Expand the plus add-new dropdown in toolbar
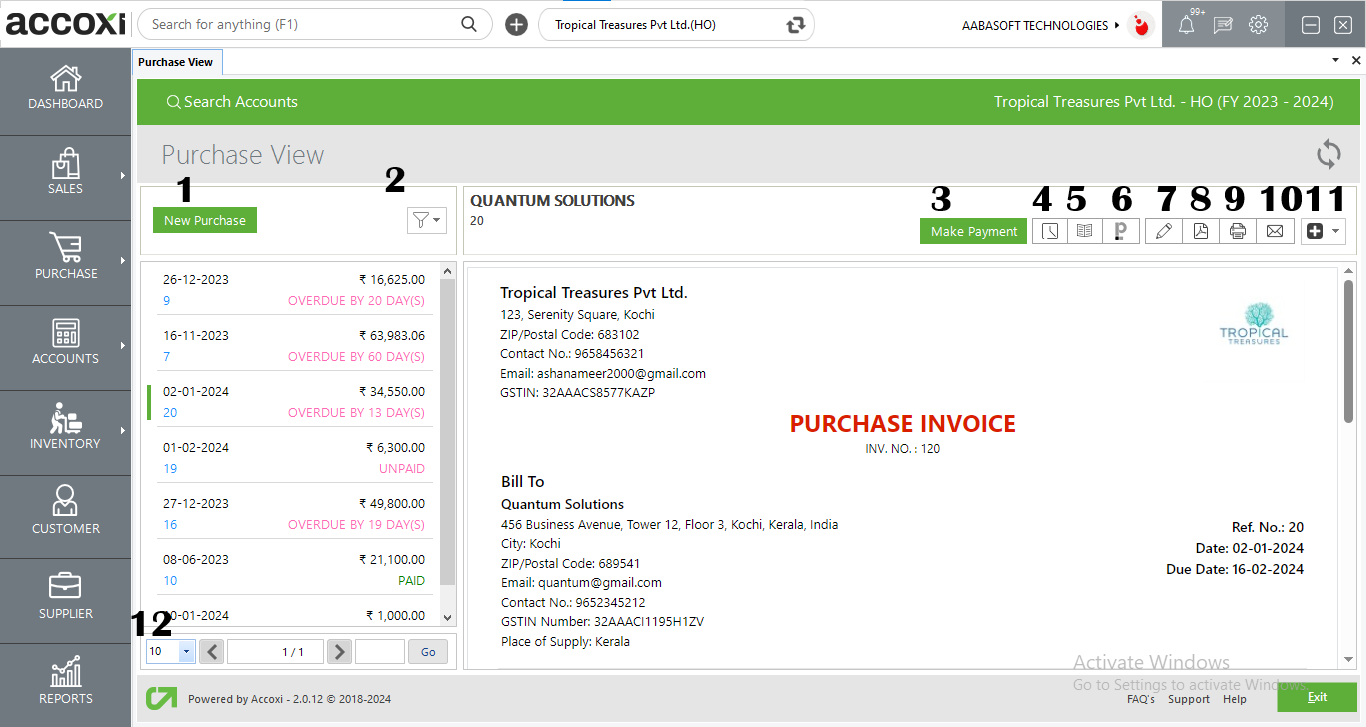This screenshot has height=727, width=1366. pos(1322,231)
